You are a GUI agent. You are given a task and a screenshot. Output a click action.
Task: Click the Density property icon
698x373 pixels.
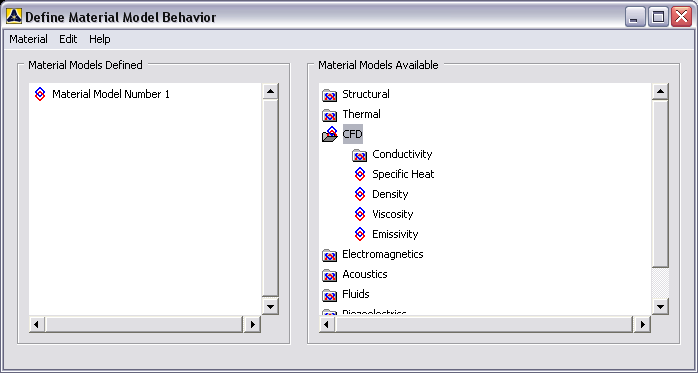[x=360, y=194]
